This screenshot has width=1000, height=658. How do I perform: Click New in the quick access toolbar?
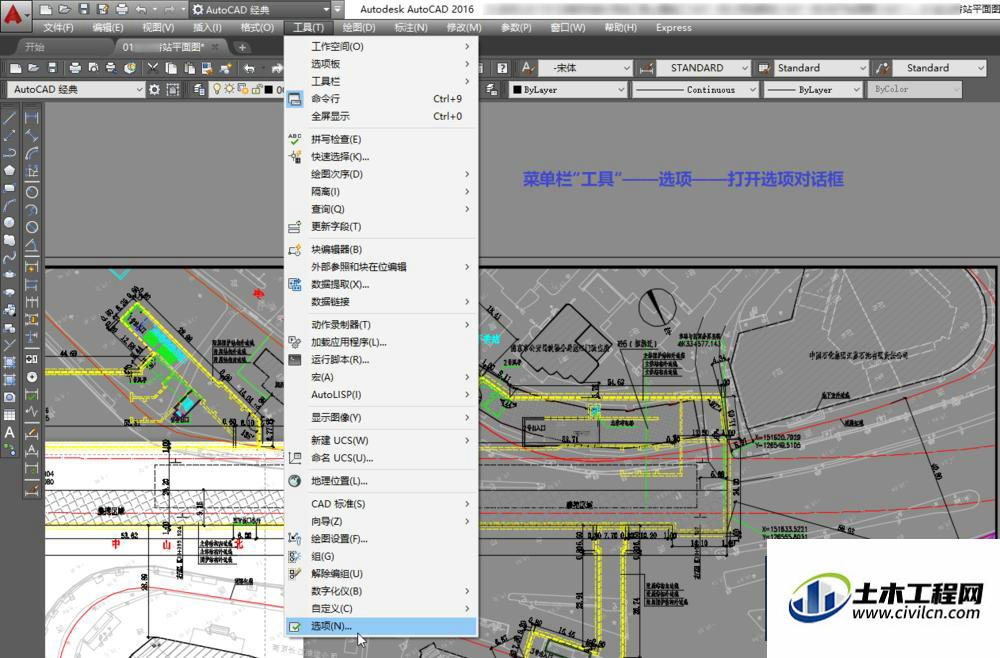click(x=45, y=10)
